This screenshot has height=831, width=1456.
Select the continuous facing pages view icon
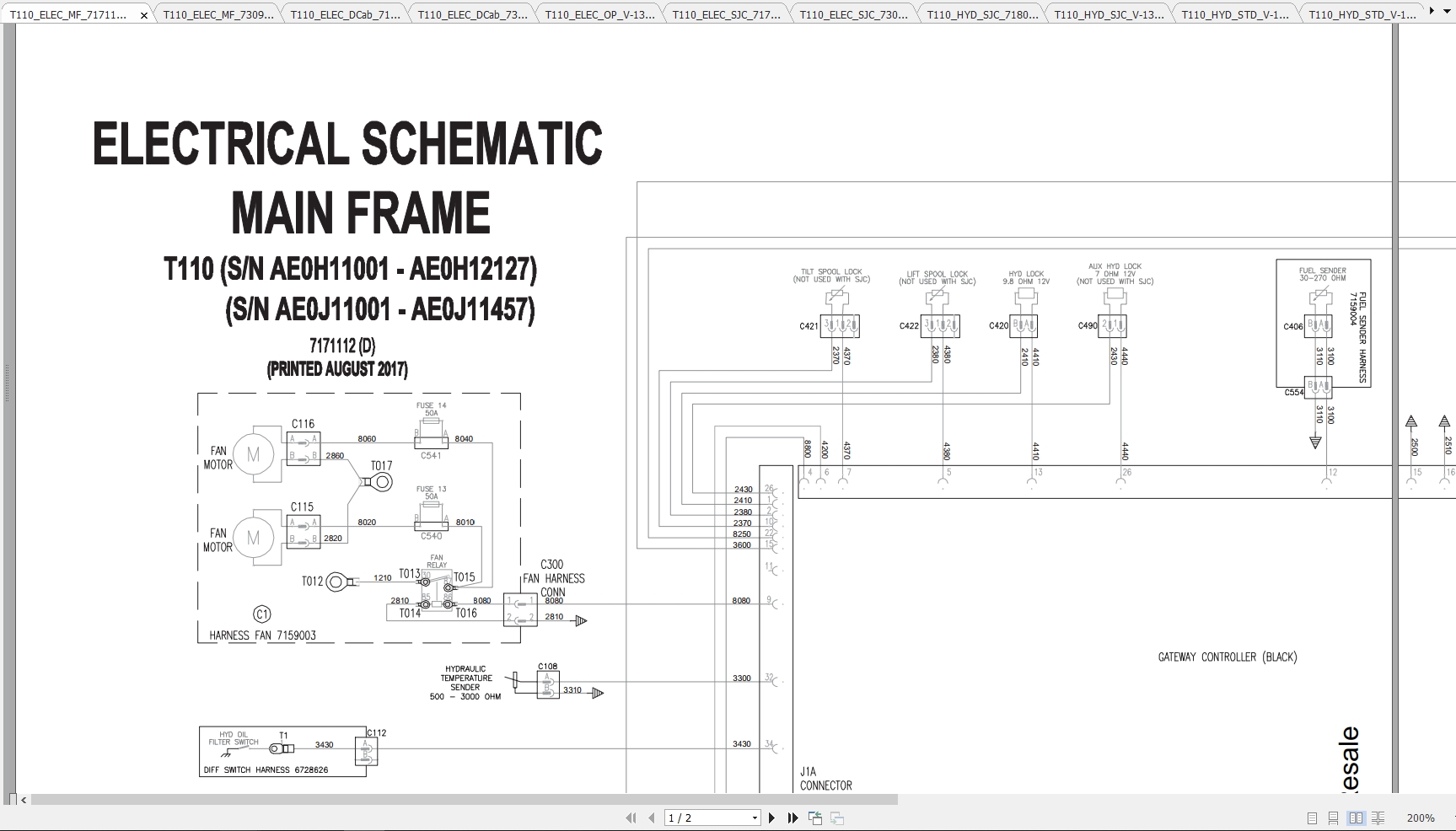pos(1378,818)
